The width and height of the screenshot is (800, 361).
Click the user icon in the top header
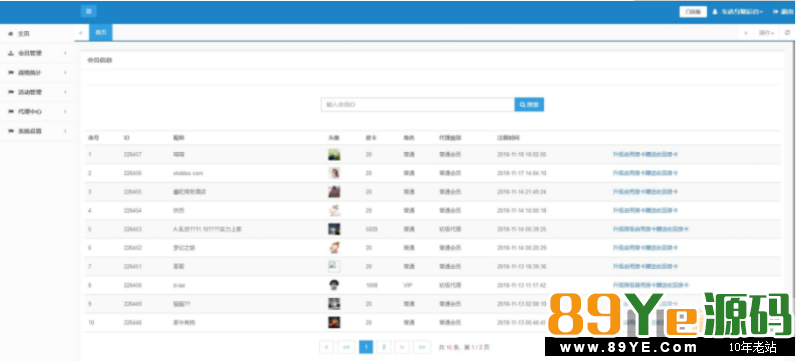click(715, 12)
